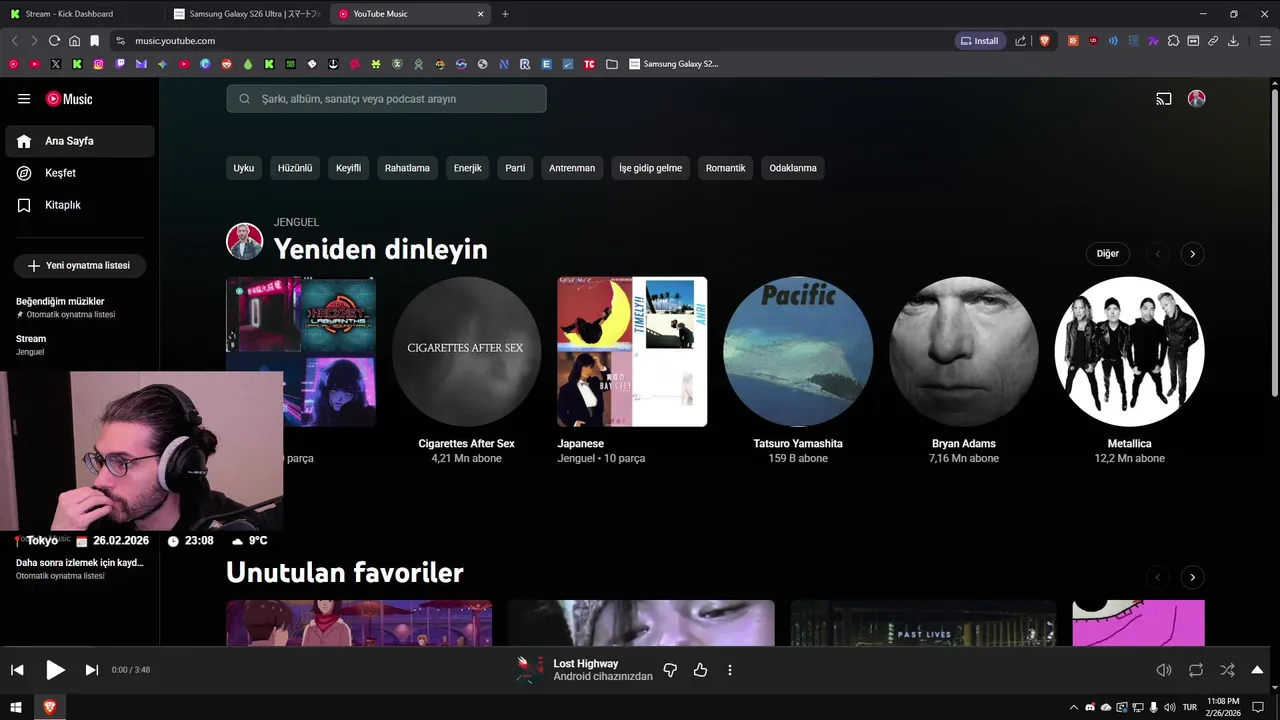This screenshot has width=1280, height=720.
Task: Play the song Lost Highway
Action: (56, 670)
